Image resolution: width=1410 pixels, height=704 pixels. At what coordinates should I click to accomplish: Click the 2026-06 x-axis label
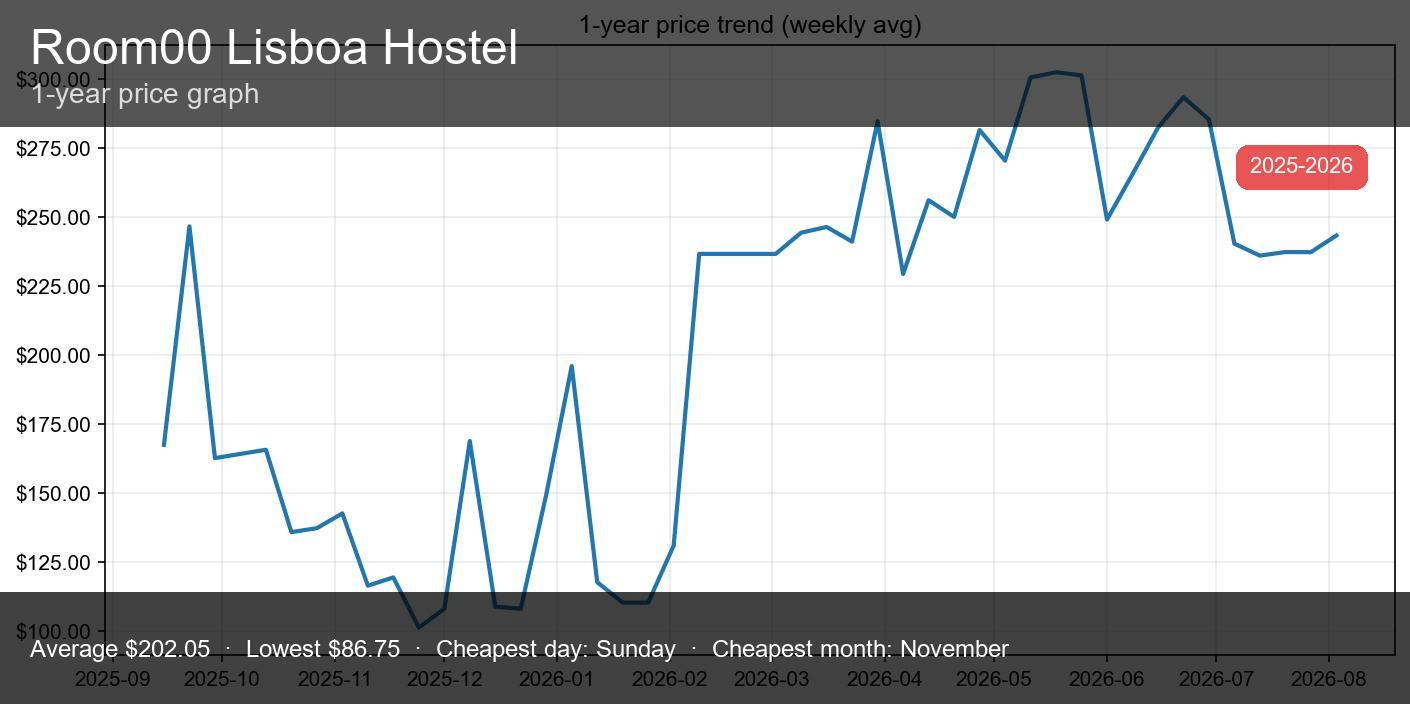pyautogui.click(x=1106, y=679)
